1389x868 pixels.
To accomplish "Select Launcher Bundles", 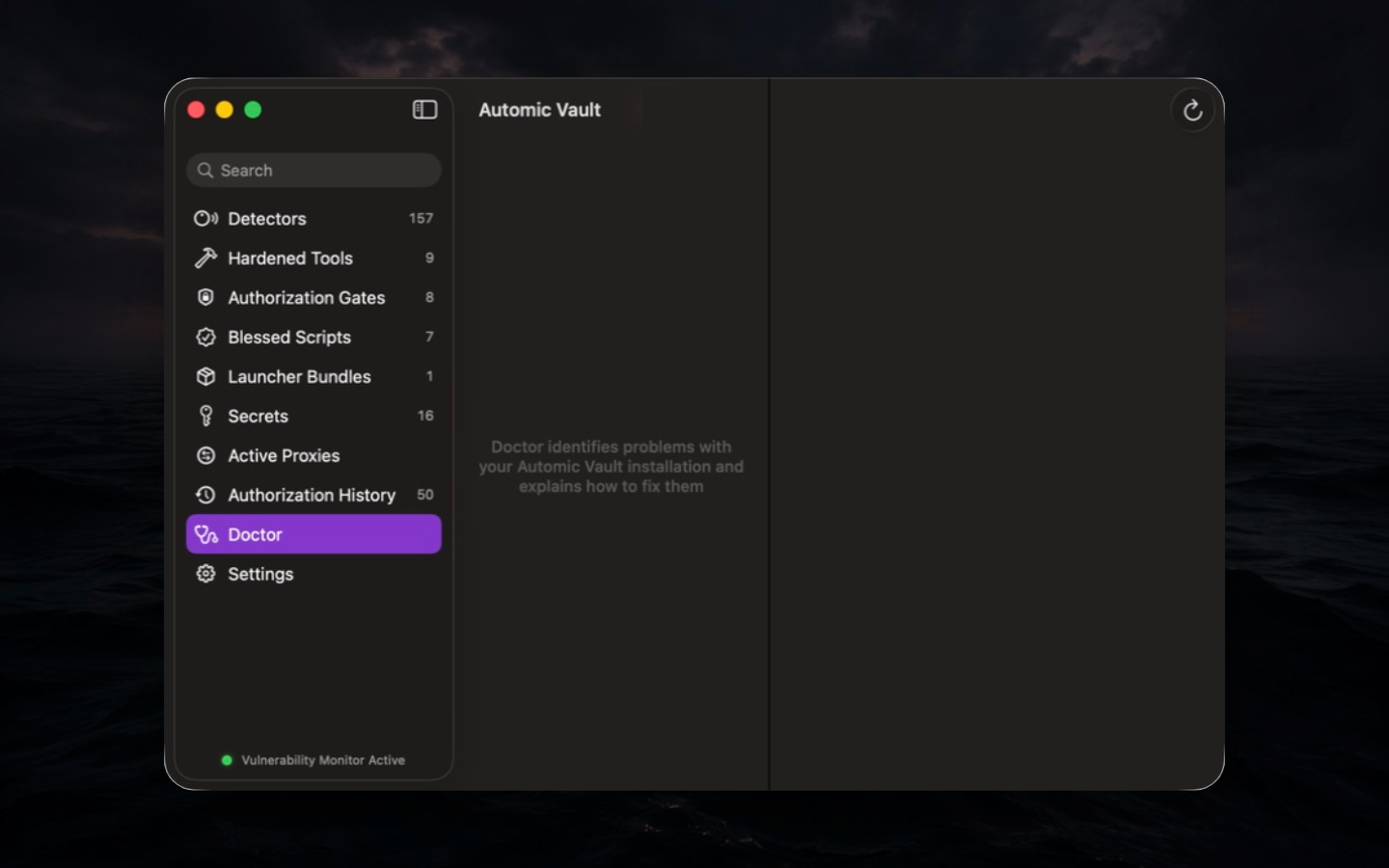I will click(313, 377).
